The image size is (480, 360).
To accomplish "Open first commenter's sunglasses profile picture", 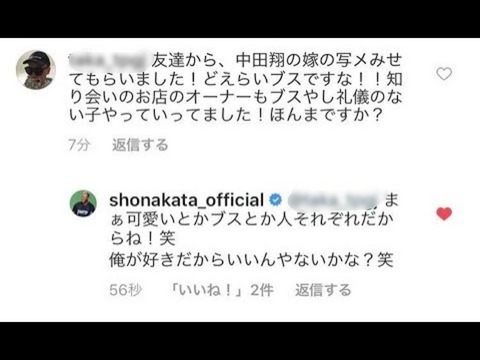I will coord(36,70).
